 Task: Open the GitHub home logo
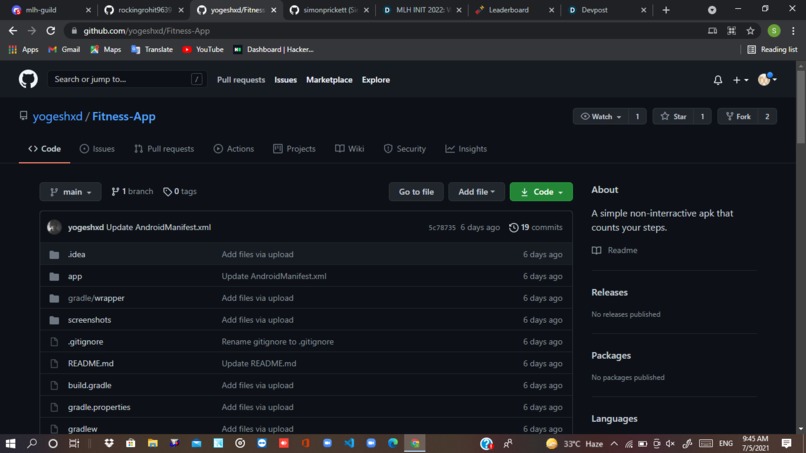28,79
